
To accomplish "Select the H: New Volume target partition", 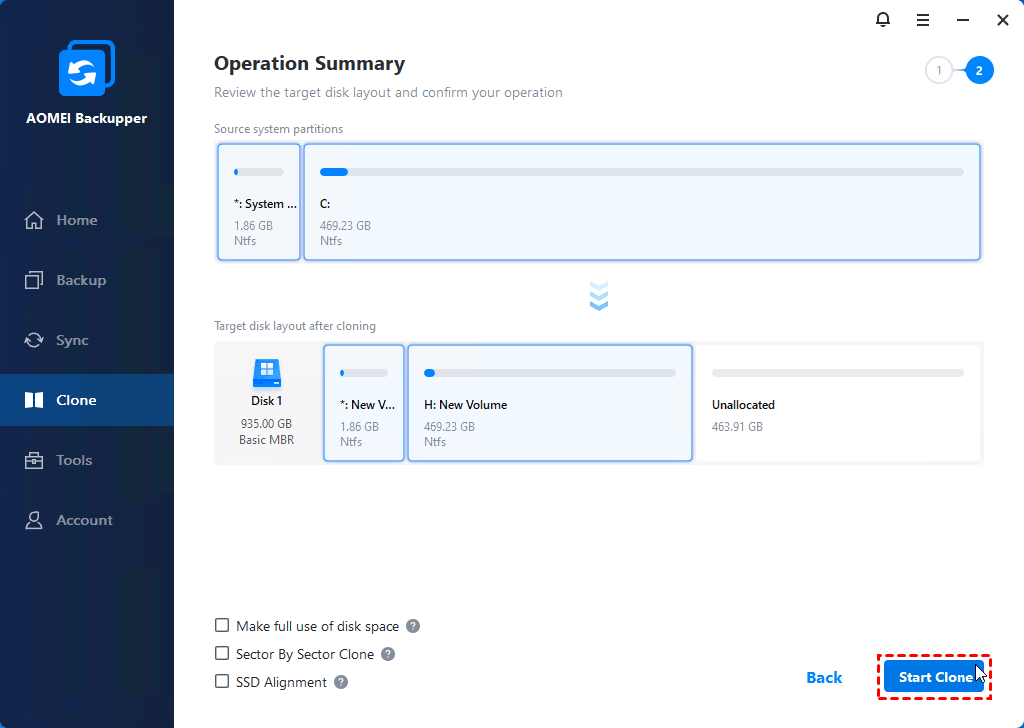I will pos(549,403).
